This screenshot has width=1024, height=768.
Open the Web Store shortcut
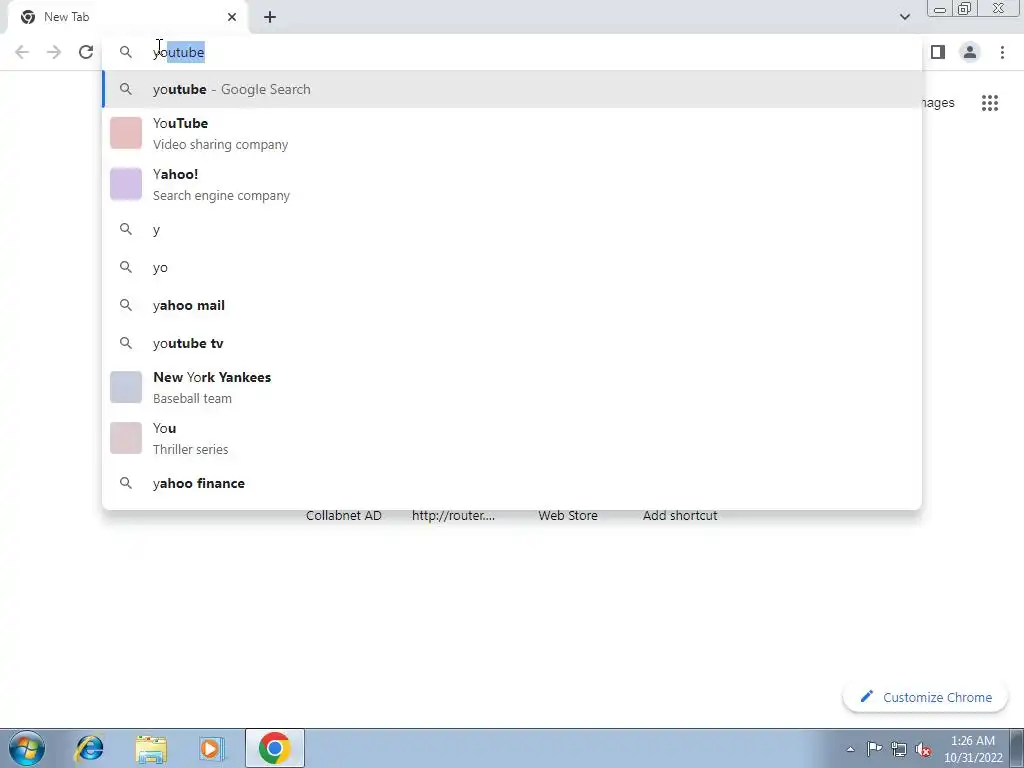pos(568,515)
